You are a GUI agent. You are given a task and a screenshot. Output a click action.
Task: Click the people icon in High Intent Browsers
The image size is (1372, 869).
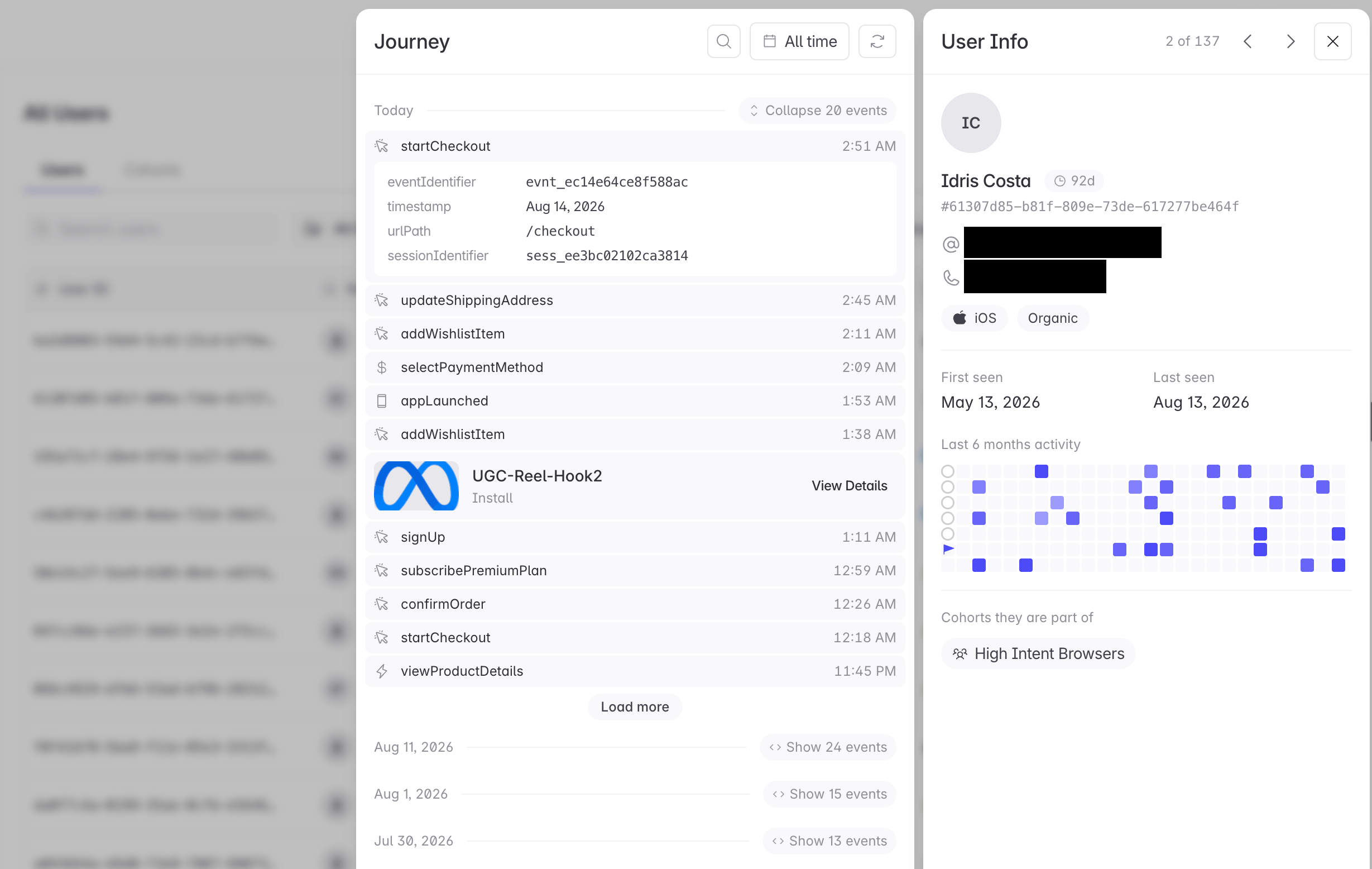[960, 653]
